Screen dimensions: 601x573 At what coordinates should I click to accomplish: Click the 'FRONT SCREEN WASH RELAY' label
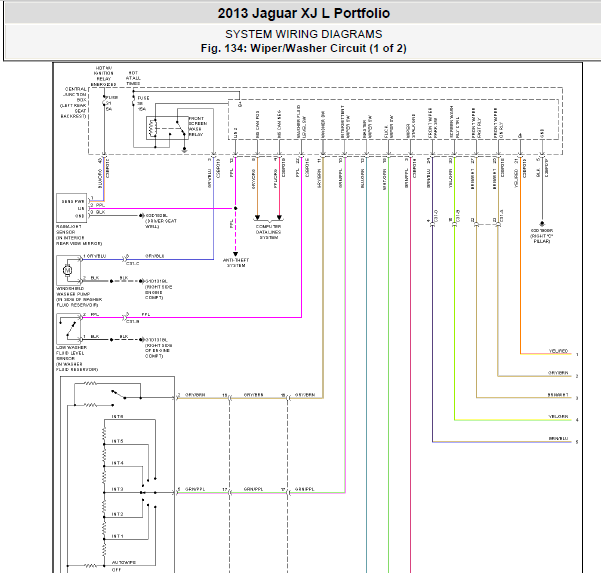(x=198, y=126)
